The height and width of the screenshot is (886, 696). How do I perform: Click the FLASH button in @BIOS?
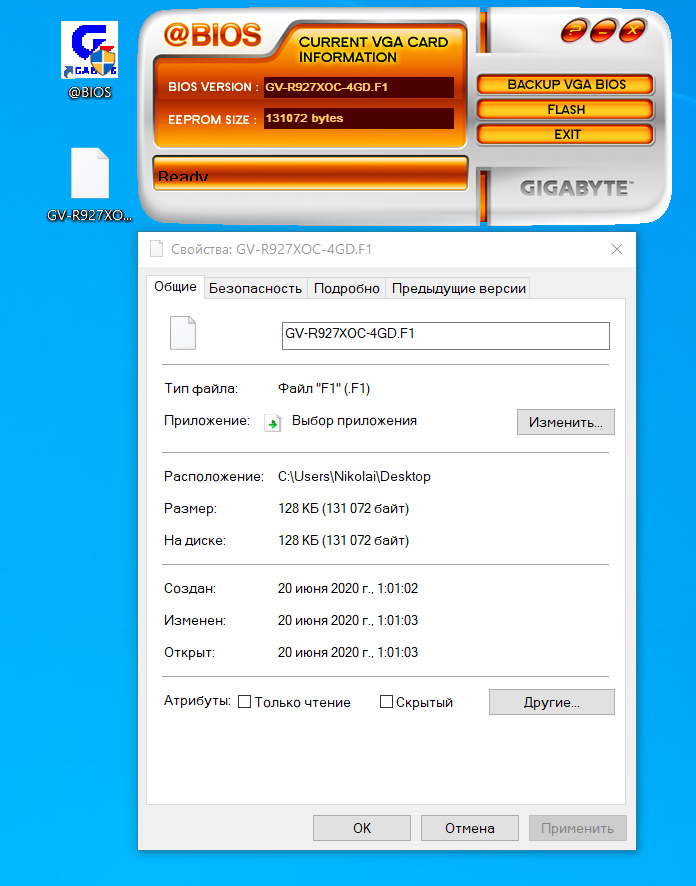click(566, 110)
